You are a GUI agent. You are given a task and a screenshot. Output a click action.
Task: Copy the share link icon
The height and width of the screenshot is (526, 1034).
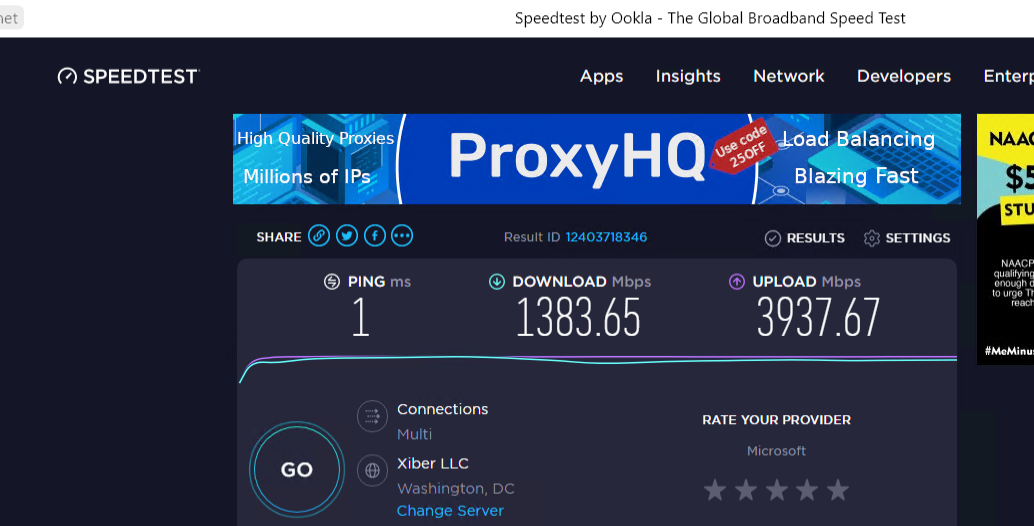point(319,236)
